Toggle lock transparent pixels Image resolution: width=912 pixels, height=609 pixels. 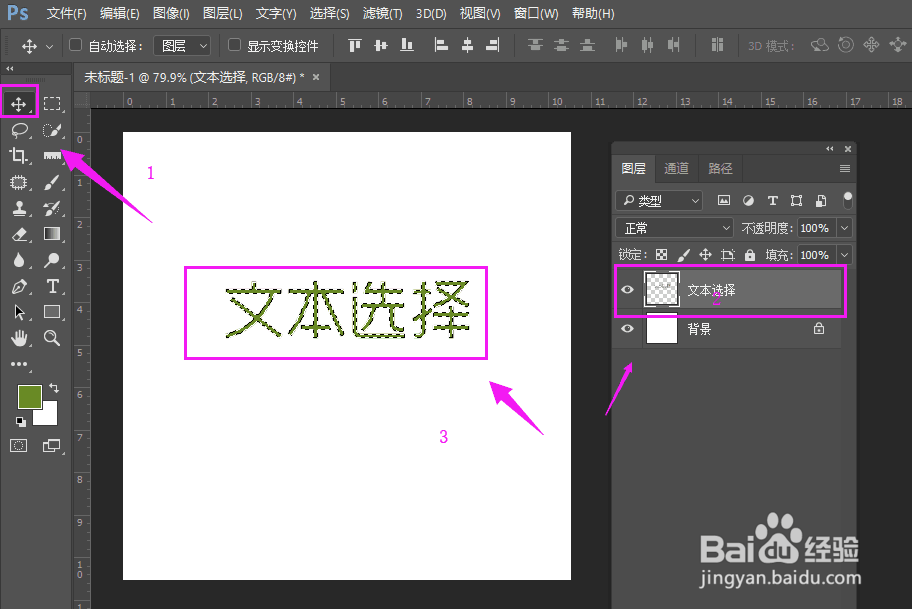[x=661, y=255]
